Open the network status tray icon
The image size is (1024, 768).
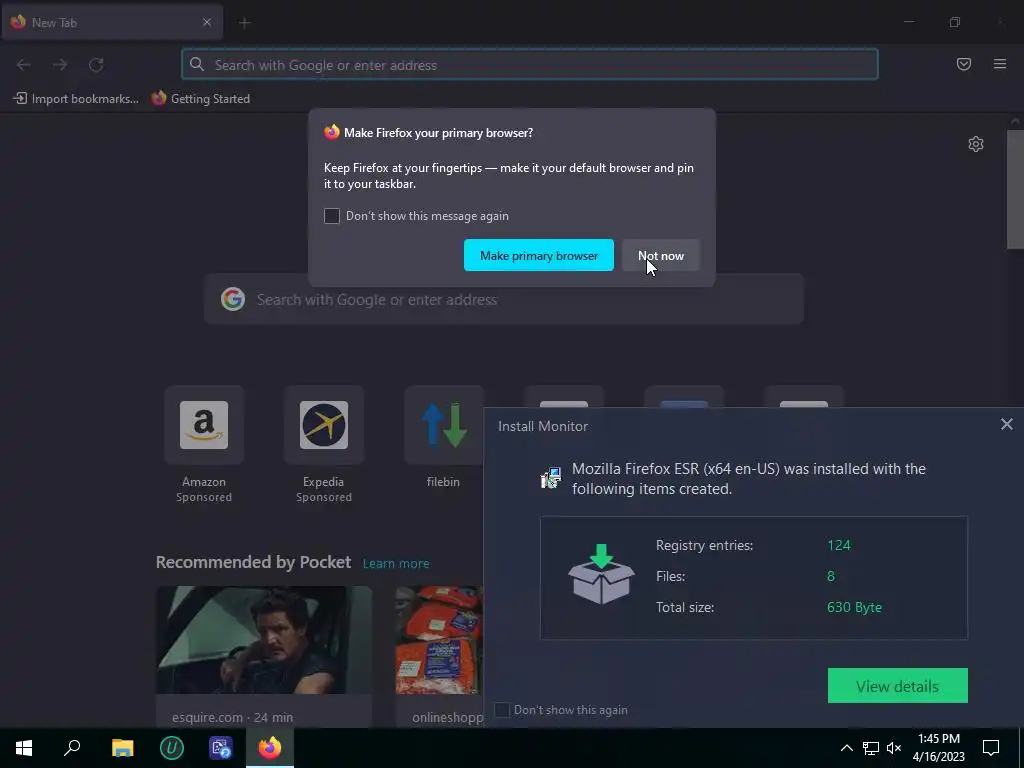[871, 748]
